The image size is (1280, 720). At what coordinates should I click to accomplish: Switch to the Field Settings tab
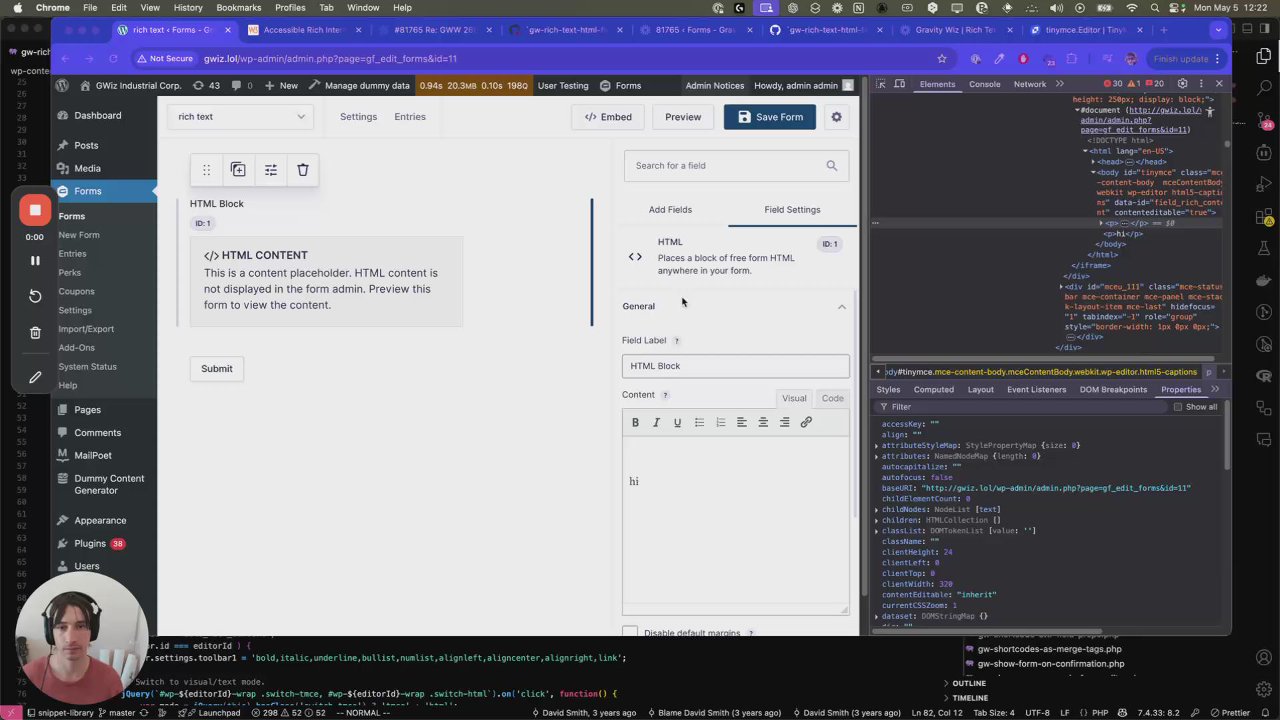(792, 210)
